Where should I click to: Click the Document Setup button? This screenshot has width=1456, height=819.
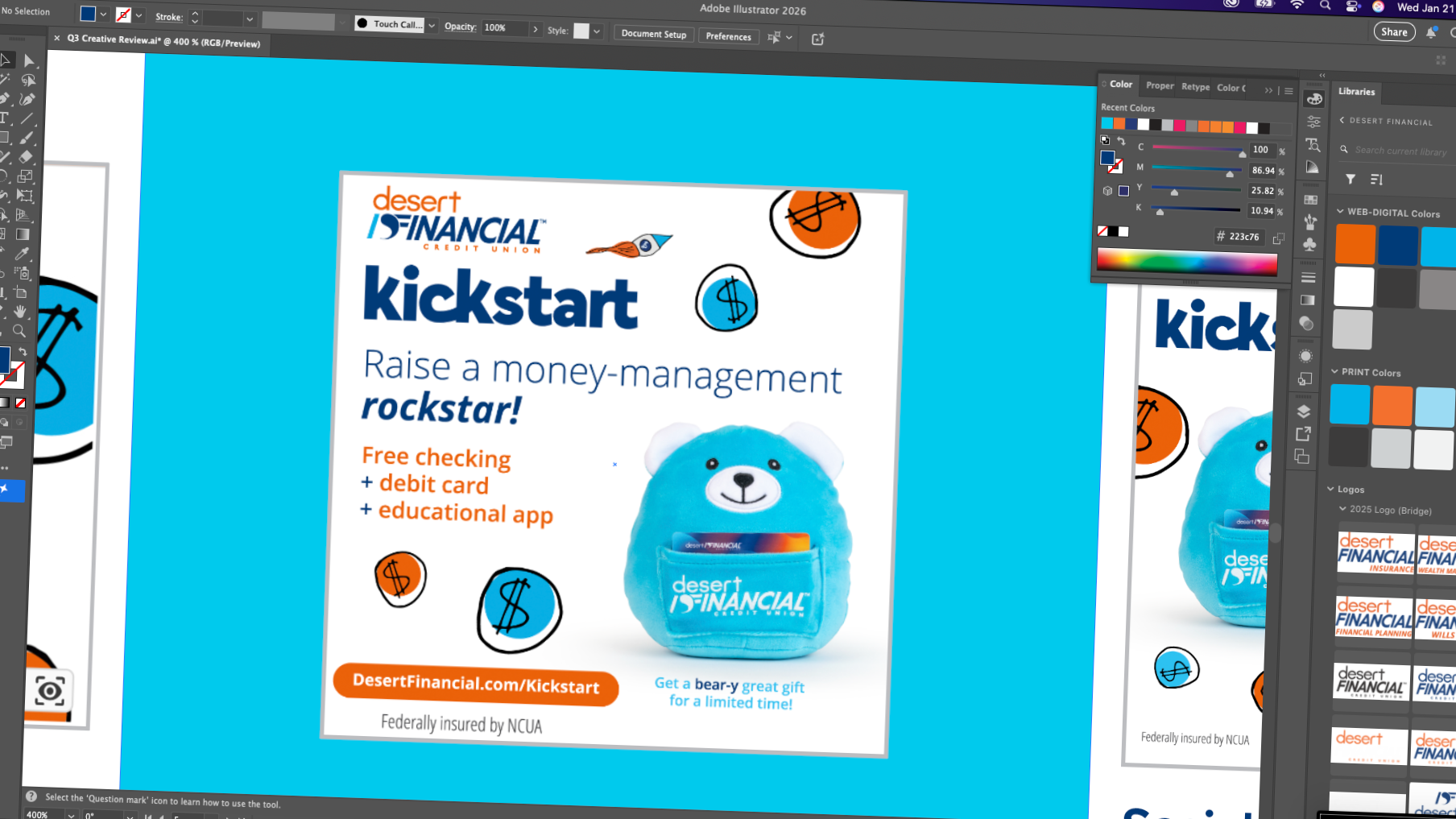654,34
